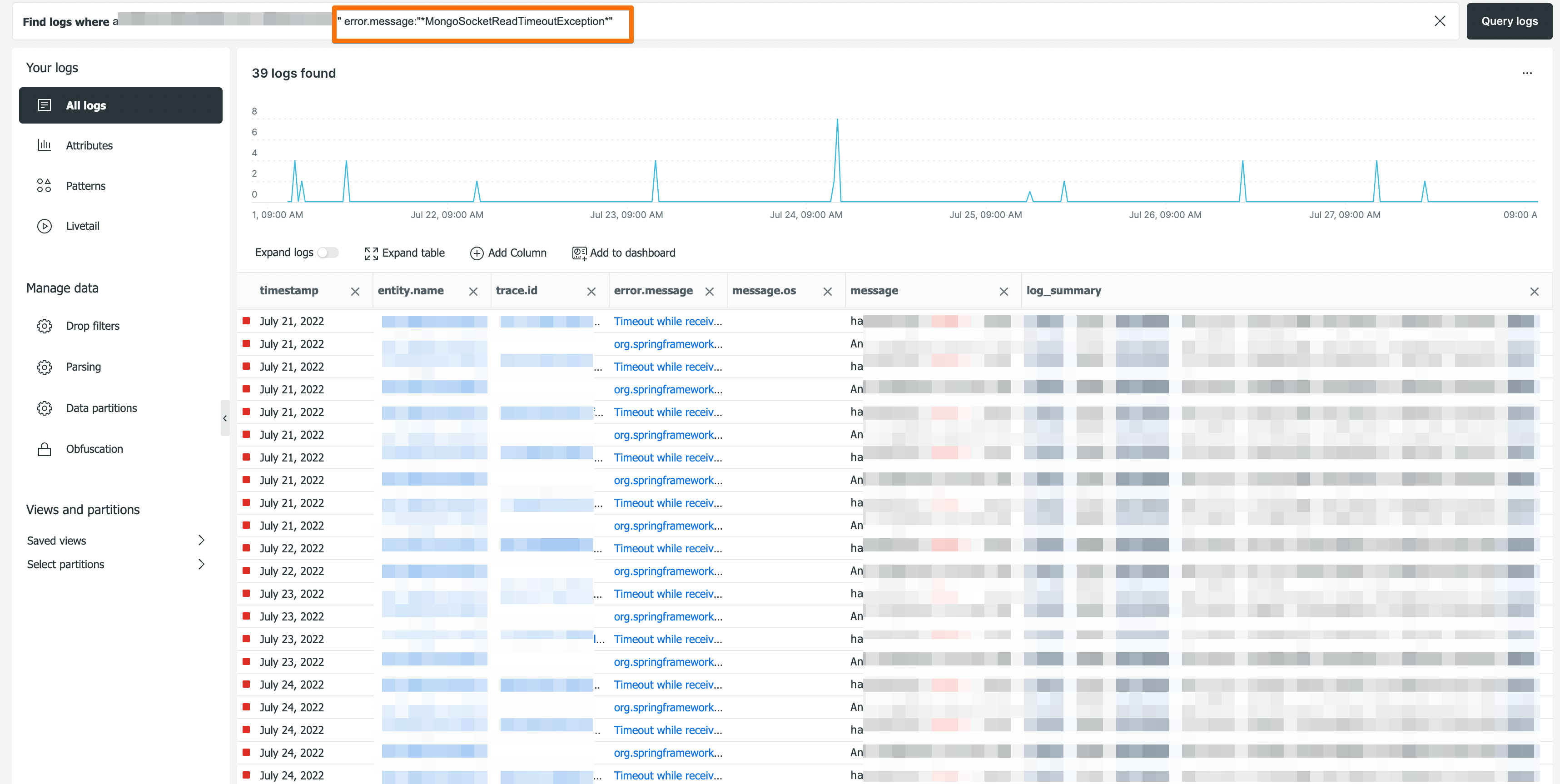Click the message.os column header
Viewport: 1560px width, 784px height.
tap(764, 291)
